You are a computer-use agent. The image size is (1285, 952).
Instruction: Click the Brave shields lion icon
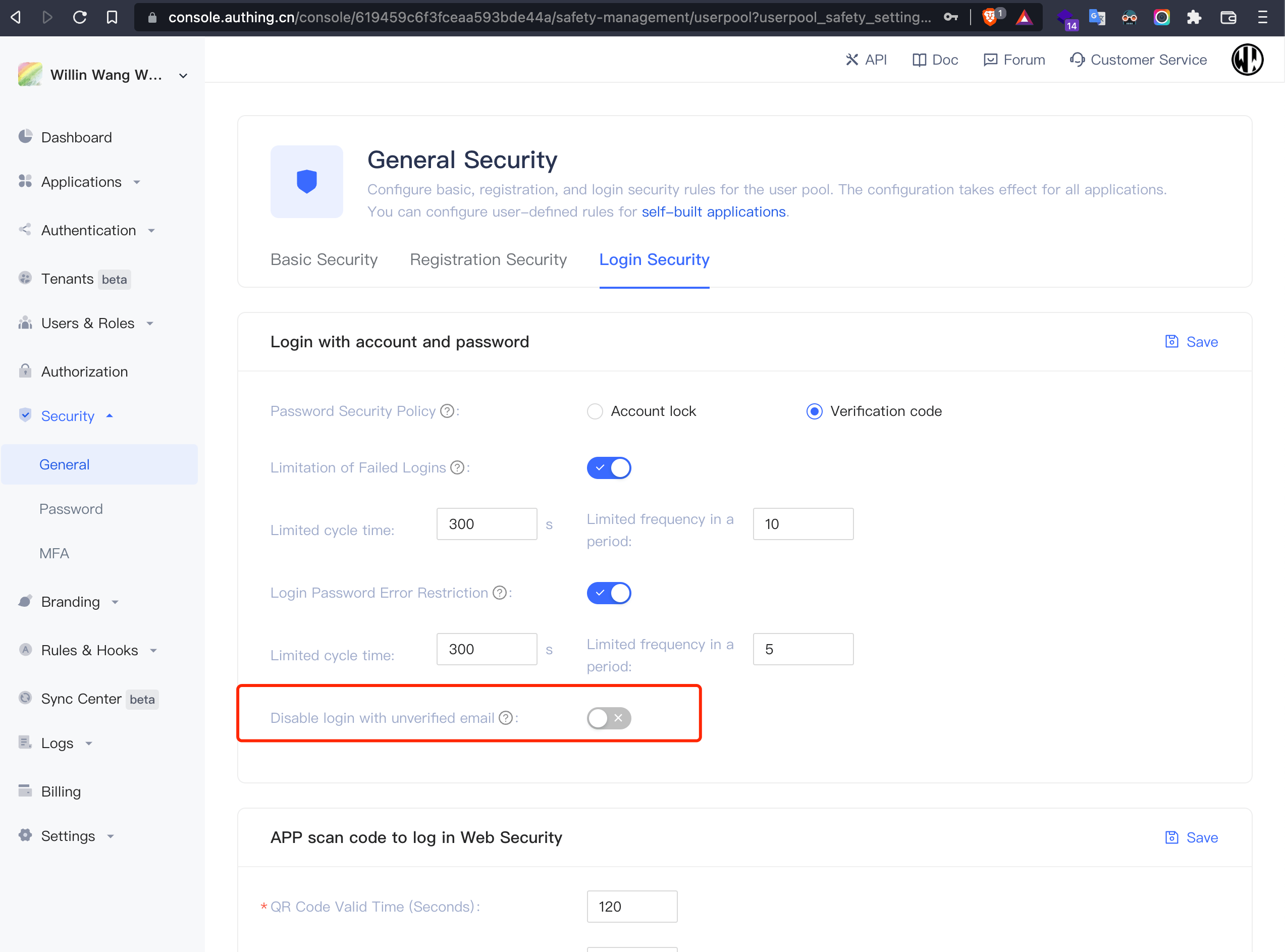pyautogui.click(x=989, y=17)
